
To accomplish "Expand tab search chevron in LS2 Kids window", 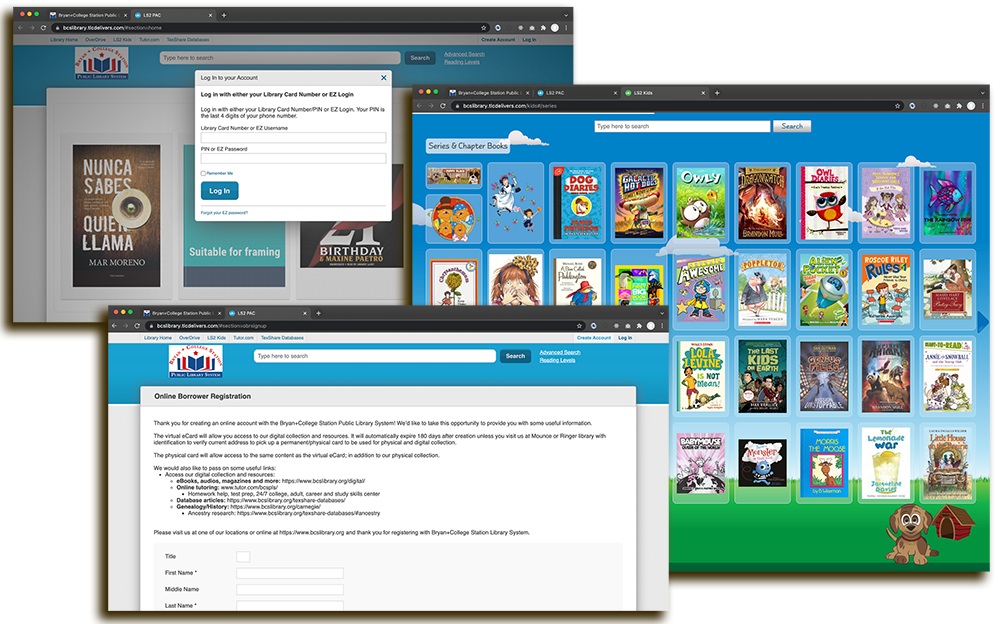I will [x=983, y=93].
